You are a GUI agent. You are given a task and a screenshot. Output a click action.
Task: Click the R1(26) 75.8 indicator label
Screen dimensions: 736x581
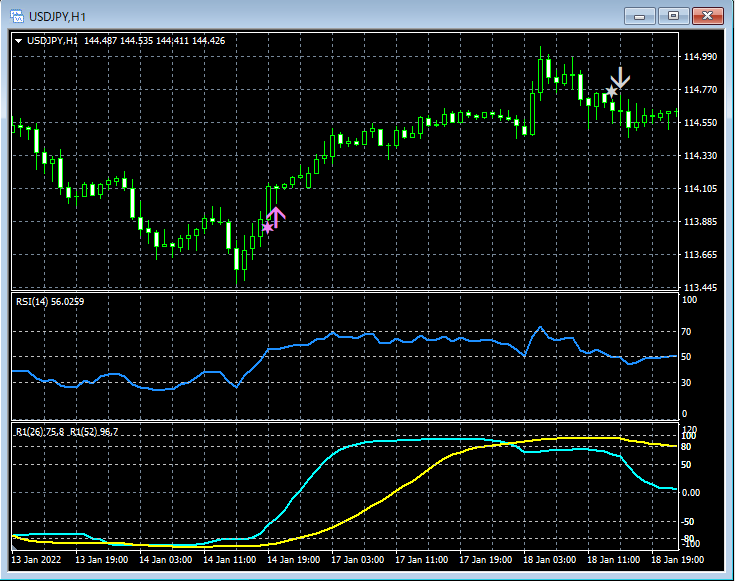(40, 432)
